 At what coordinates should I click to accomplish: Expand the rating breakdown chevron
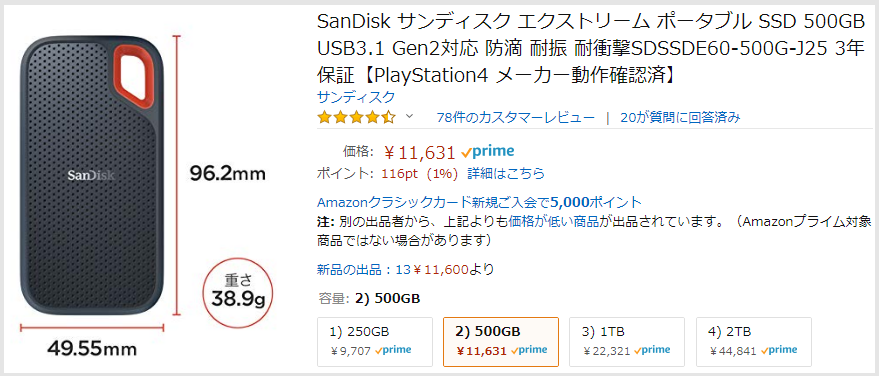tap(409, 117)
